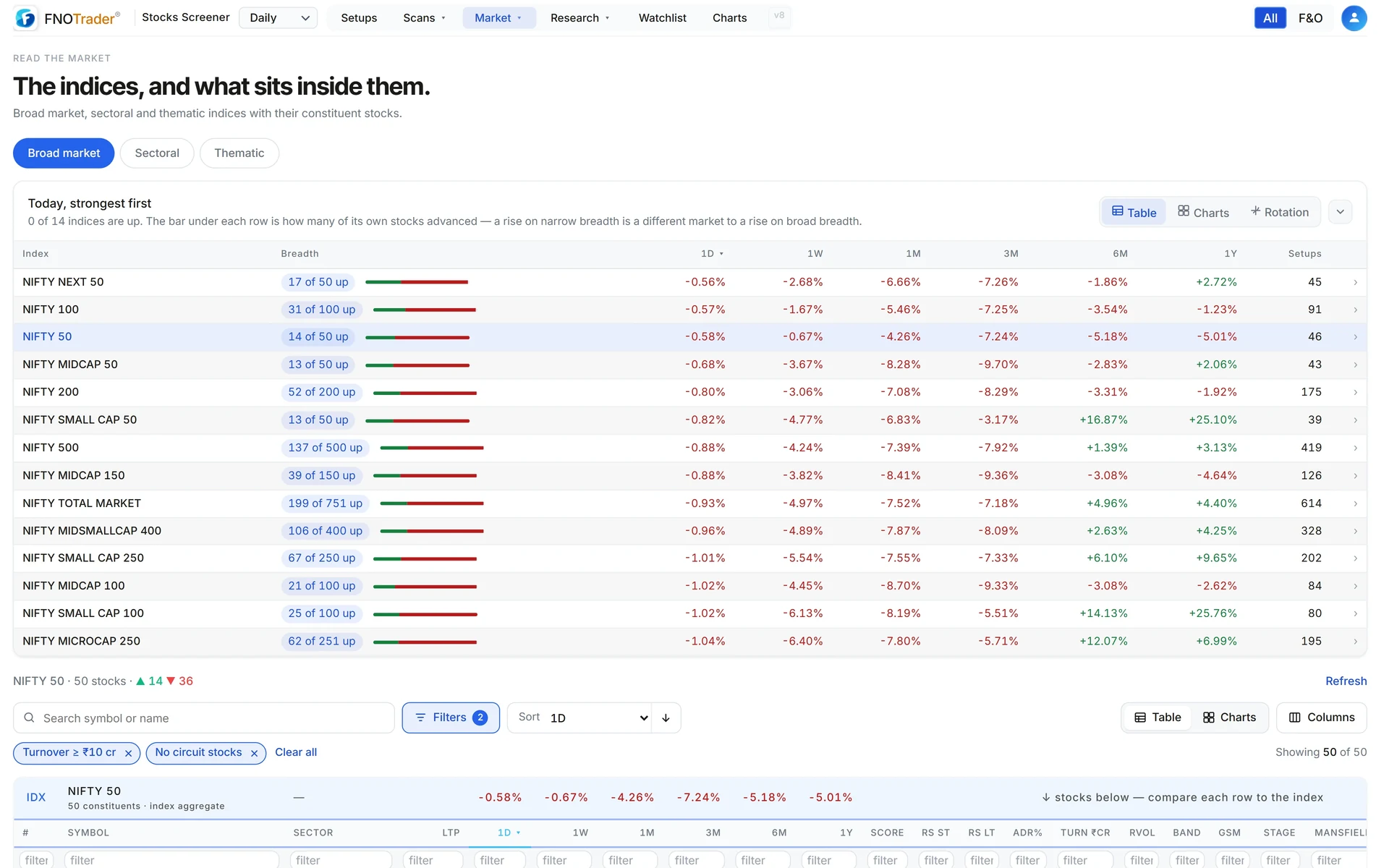Click the SYMBOL column filter field

coord(171,860)
